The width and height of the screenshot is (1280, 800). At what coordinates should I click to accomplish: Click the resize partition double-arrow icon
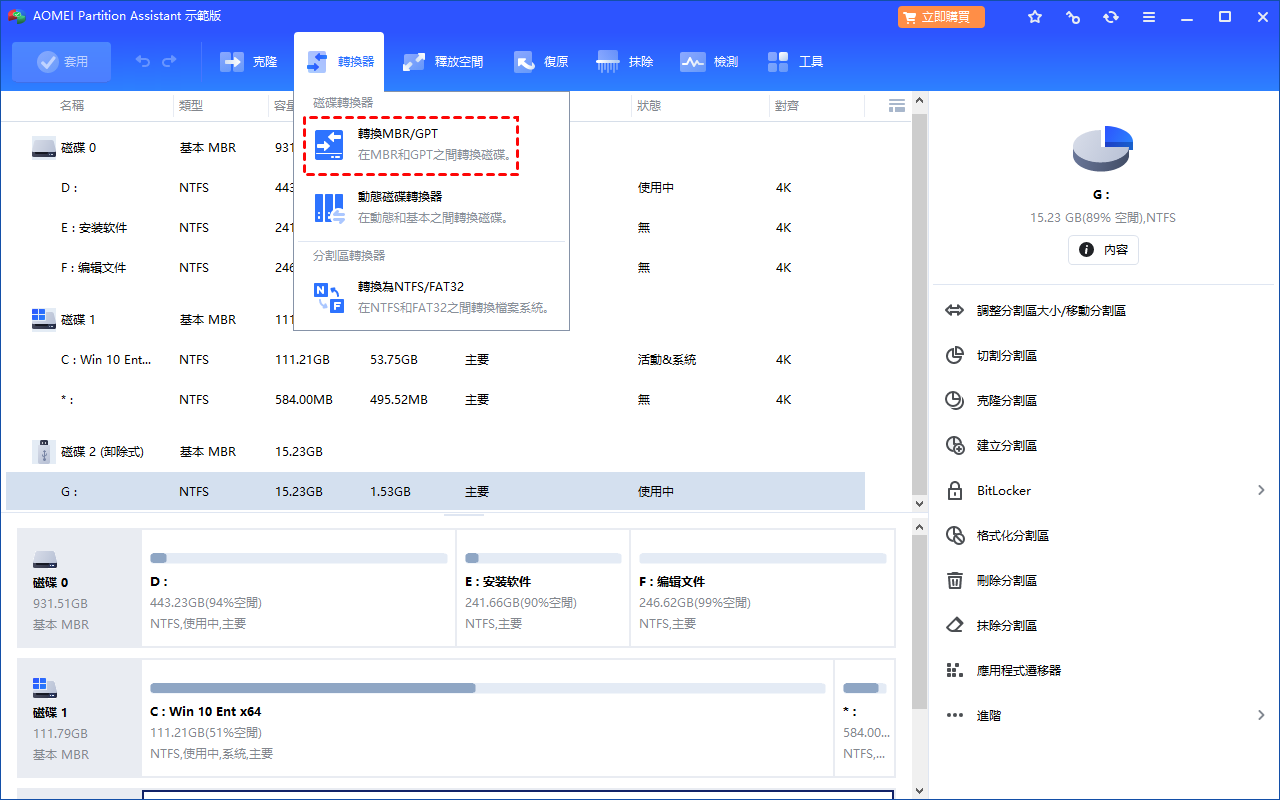pos(955,311)
